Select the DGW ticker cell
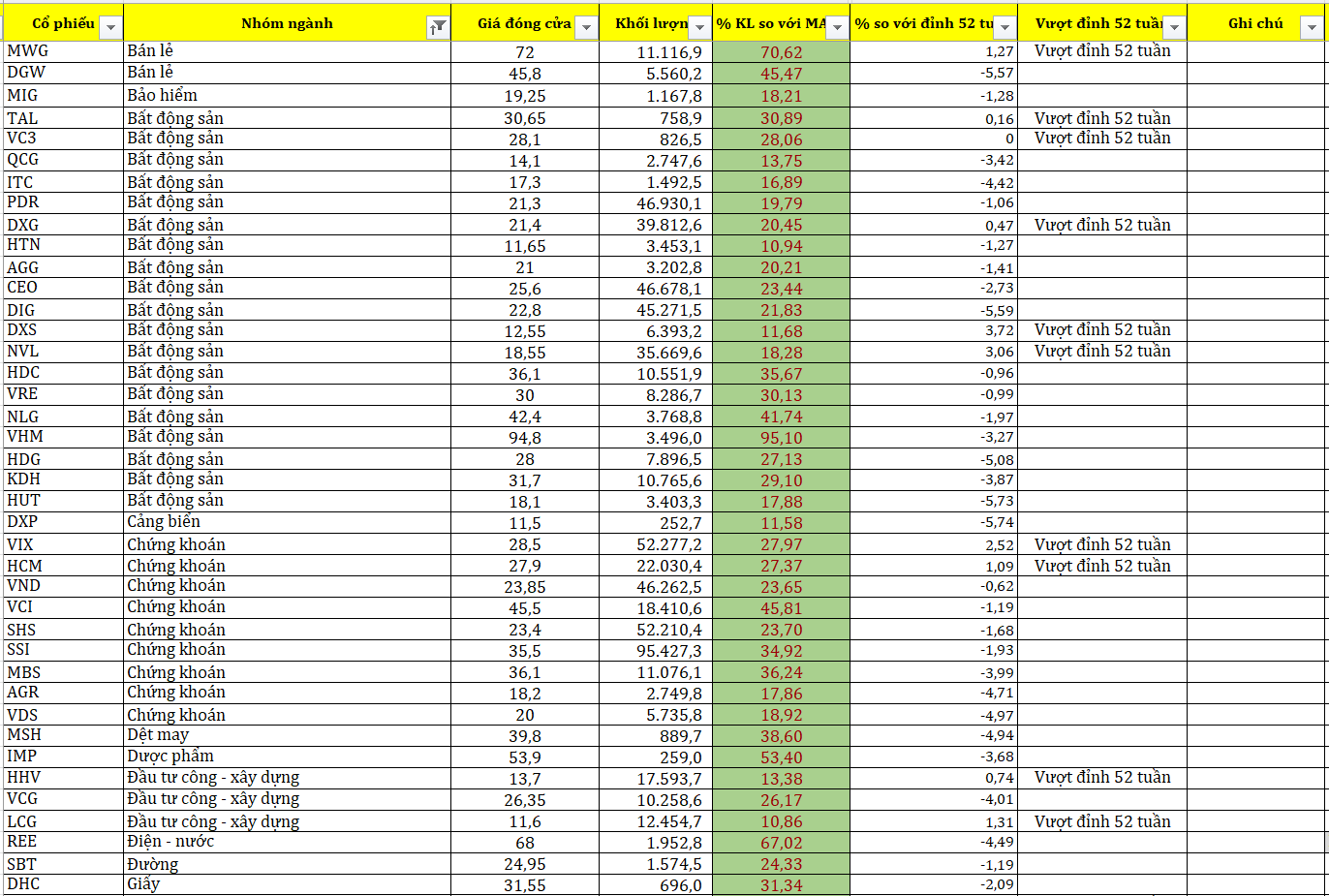Viewport: 1329px width, 896px height. pos(63,73)
